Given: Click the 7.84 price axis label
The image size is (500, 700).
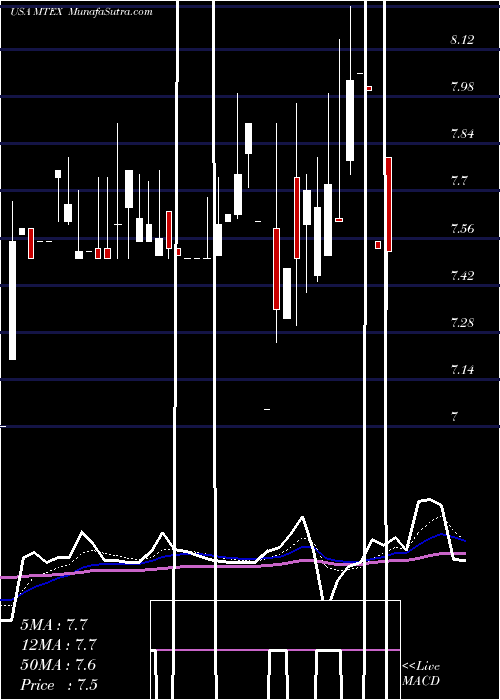Looking at the screenshot, I should [x=462, y=134].
